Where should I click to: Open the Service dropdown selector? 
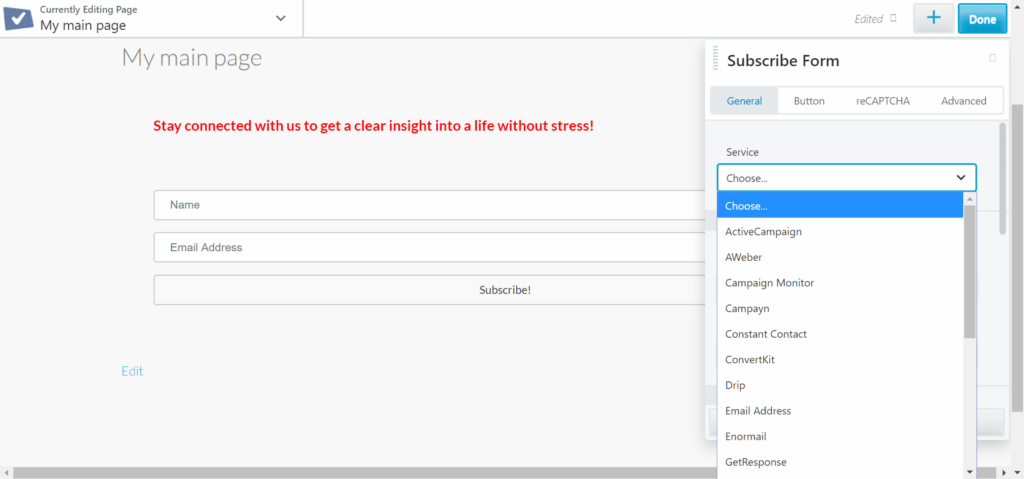[x=846, y=178]
